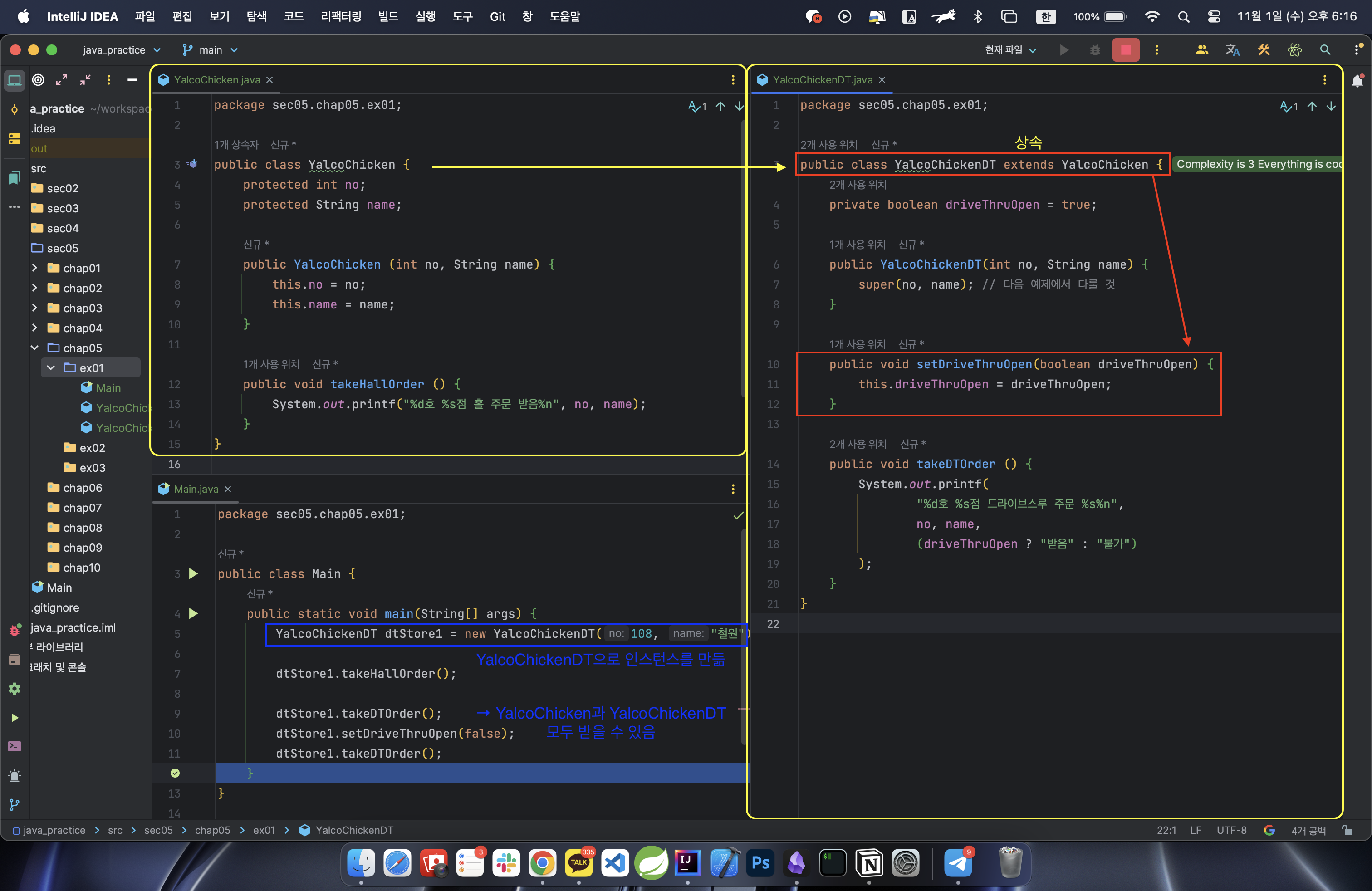Expand the chap01 folder
The image size is (1372, 891).
(34, 268)
